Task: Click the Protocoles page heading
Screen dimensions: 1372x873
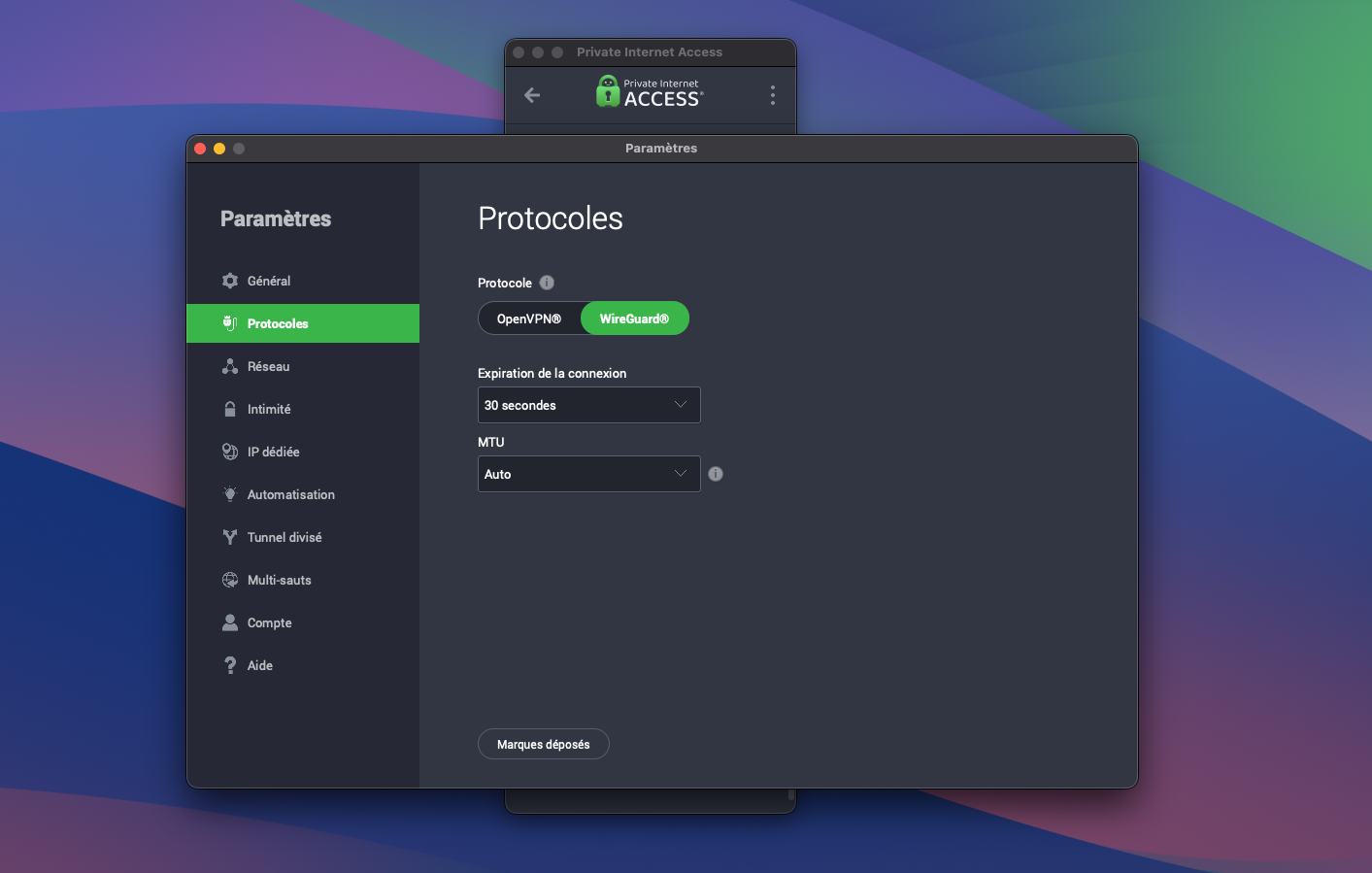Action: coord(551,218)
